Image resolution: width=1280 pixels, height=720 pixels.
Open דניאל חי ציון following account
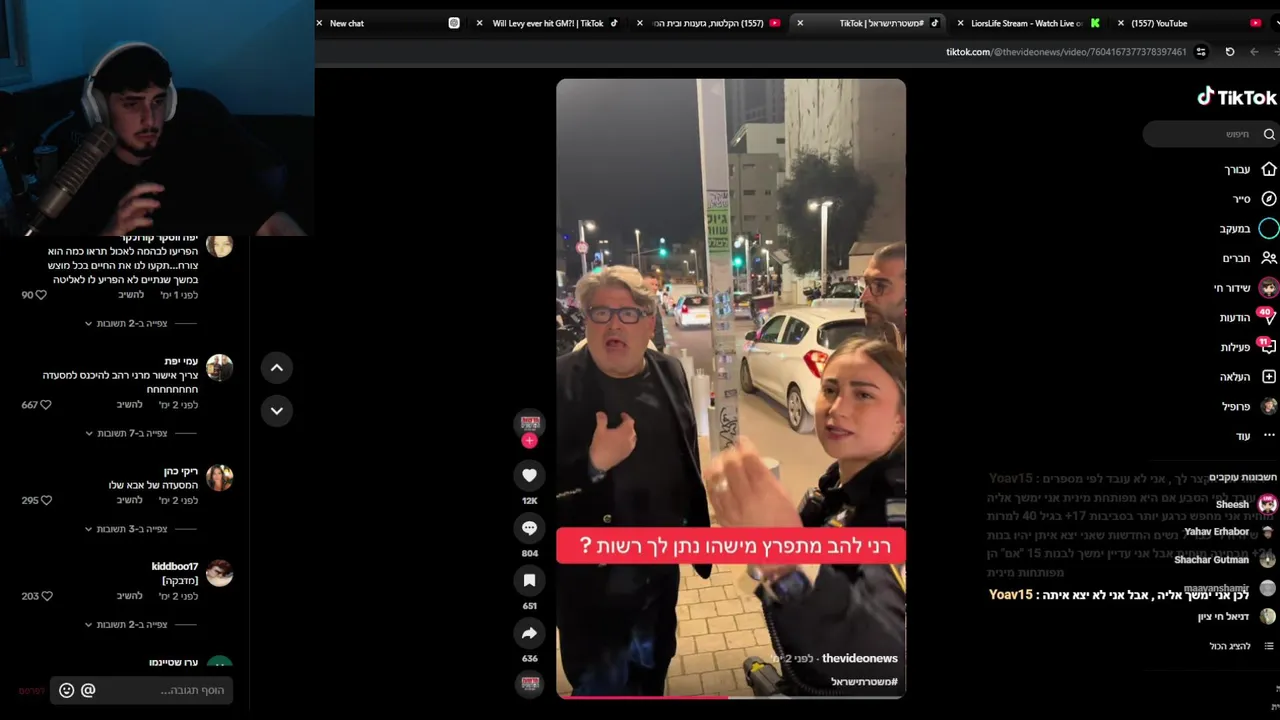point(1238,617)
